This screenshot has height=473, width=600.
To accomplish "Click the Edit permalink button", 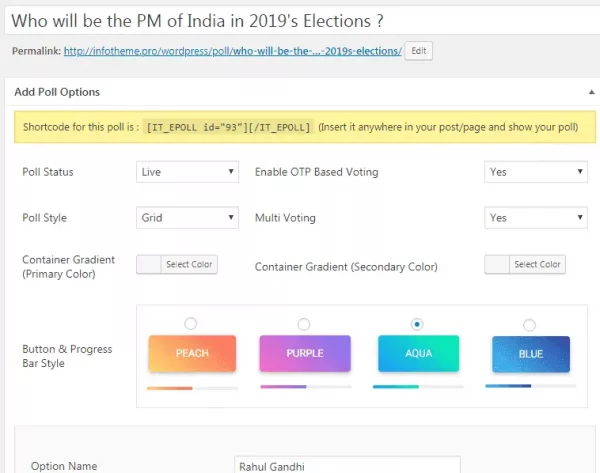I will click(x=419, y=51).
